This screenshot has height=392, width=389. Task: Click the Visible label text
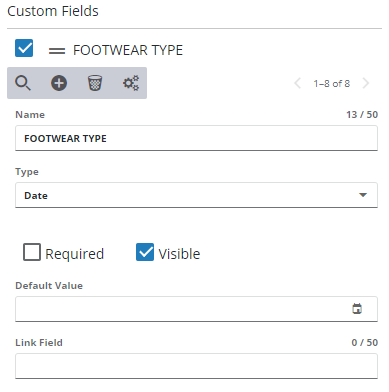[x=179, y=254]
